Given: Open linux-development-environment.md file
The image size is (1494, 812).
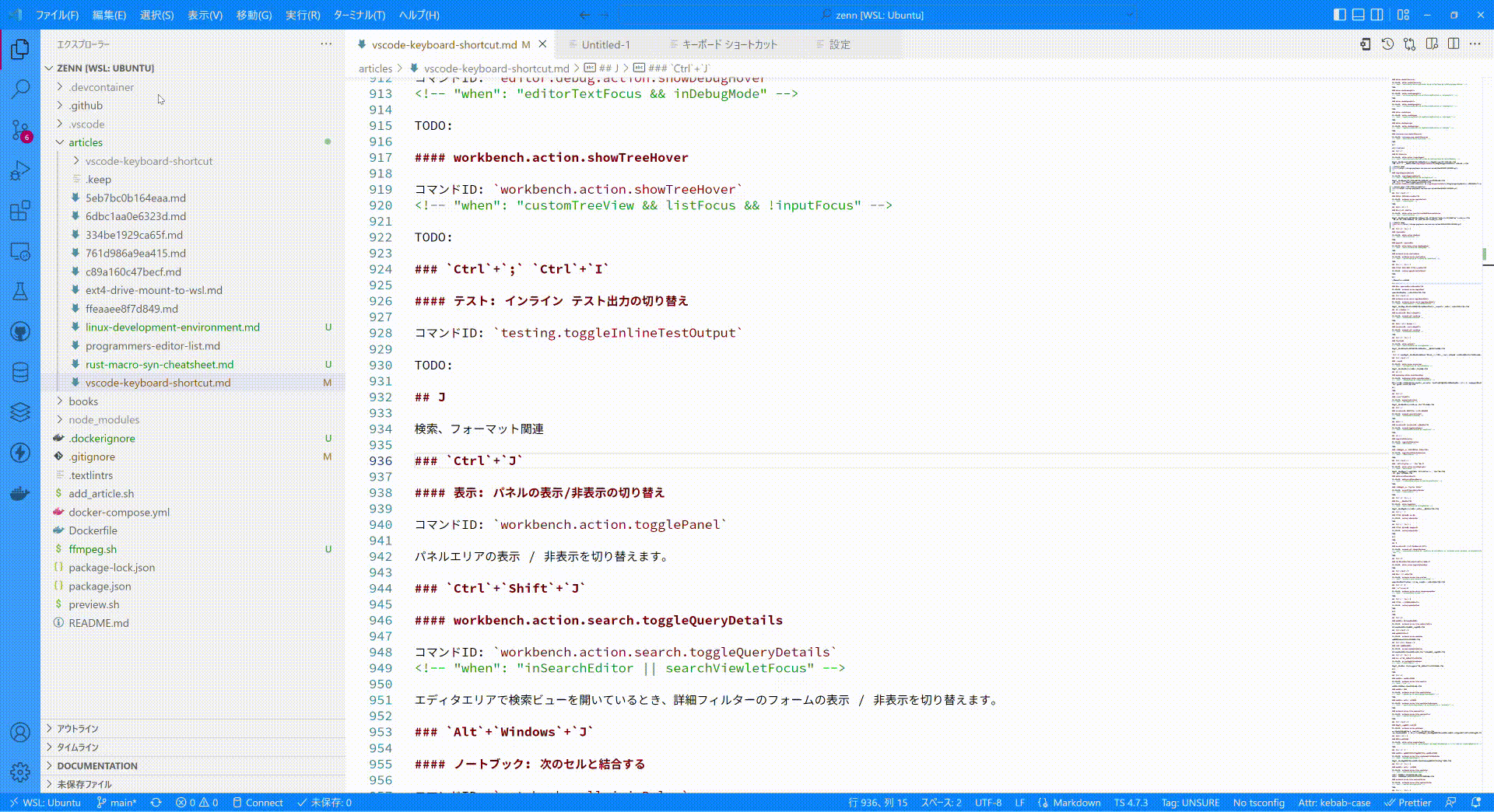Looking at the screenshot, I should [173, 327].
